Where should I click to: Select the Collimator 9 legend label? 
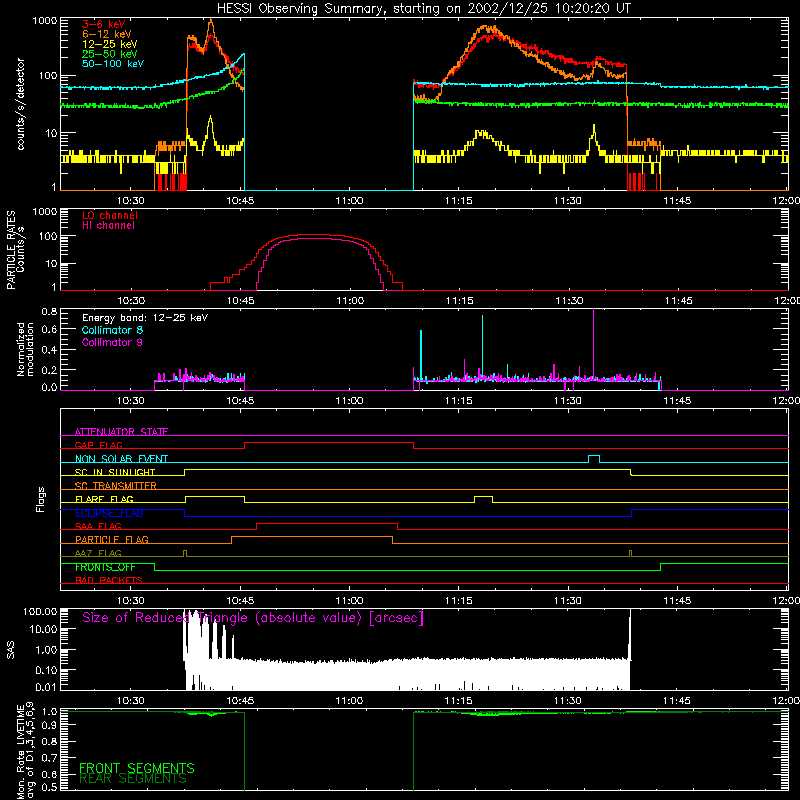point(112,342)
